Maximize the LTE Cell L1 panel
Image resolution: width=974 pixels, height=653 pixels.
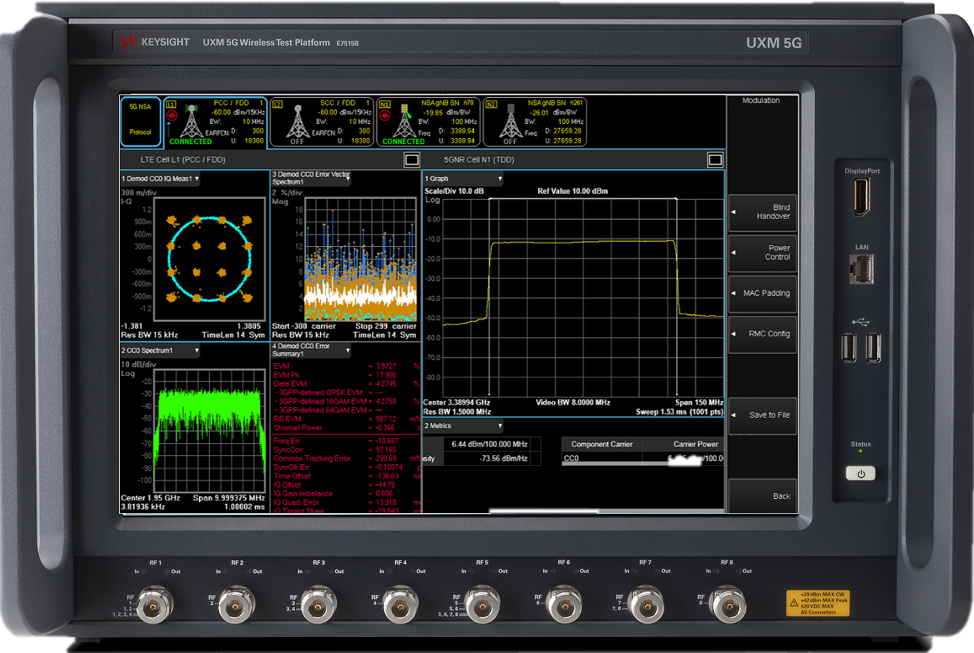tap(411, 159)
